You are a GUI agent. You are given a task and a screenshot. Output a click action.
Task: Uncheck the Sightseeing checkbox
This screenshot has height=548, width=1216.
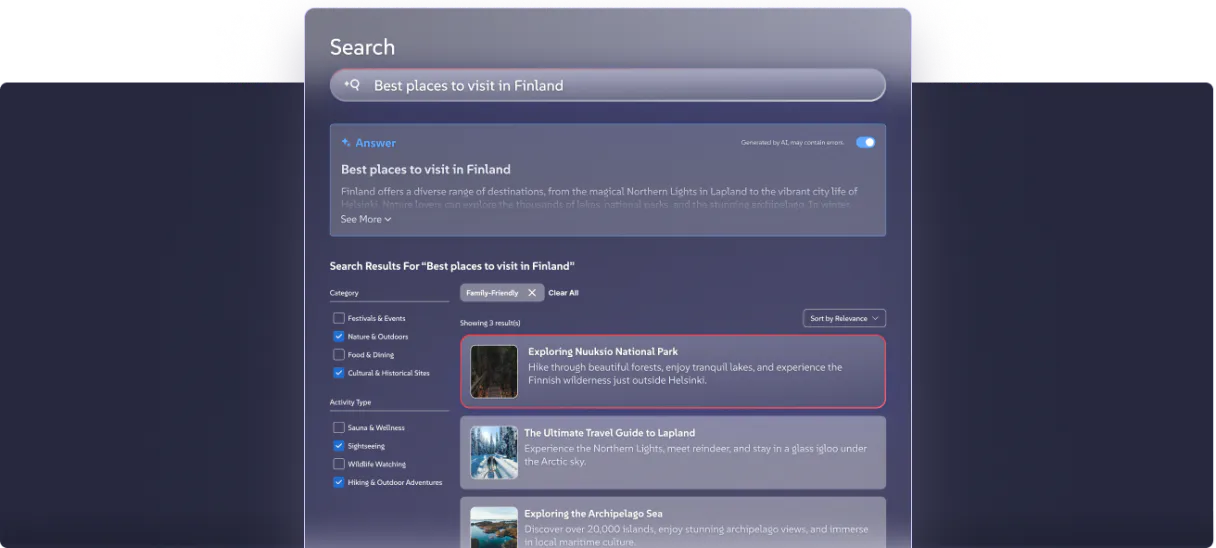tap(339, 445)
